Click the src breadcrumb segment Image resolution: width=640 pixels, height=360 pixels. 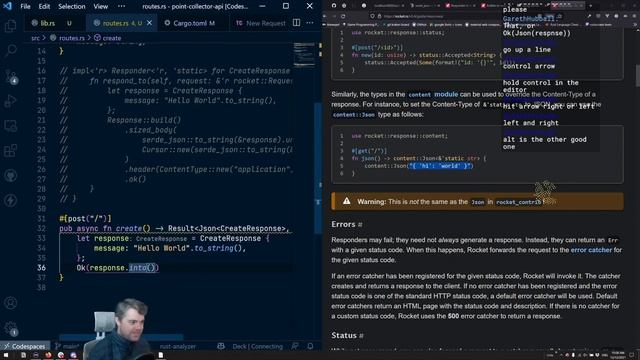click(x=36, y=38)
